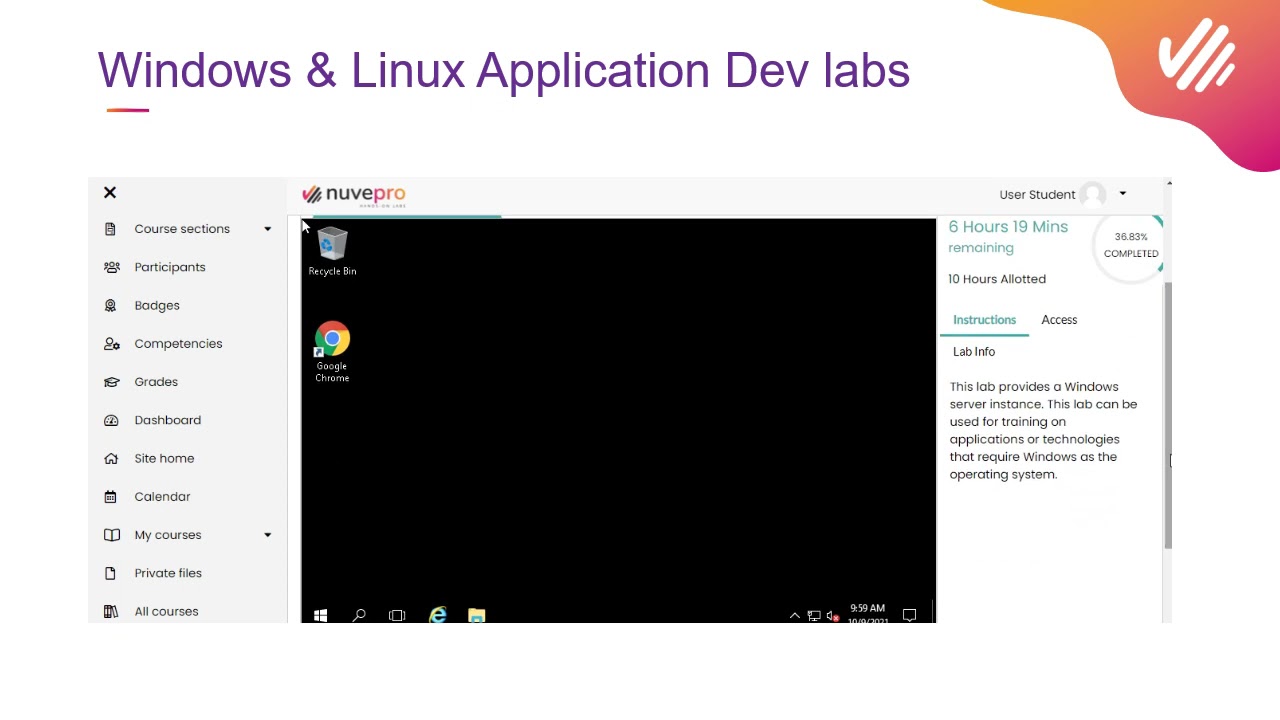Click the Competencies user-gear icon

[111, 344]
